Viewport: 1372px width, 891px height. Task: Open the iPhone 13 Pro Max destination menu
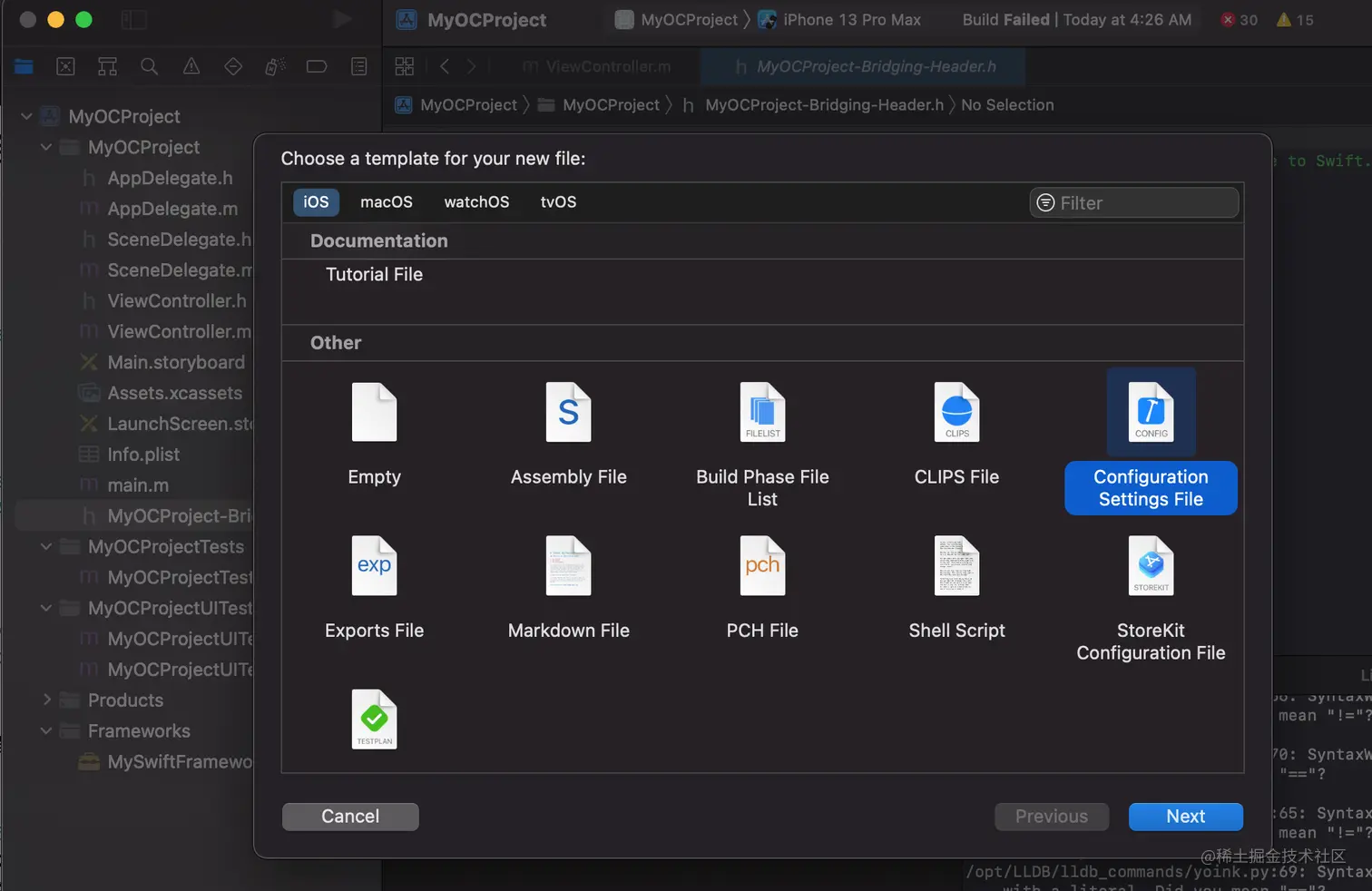pos(839,20)
